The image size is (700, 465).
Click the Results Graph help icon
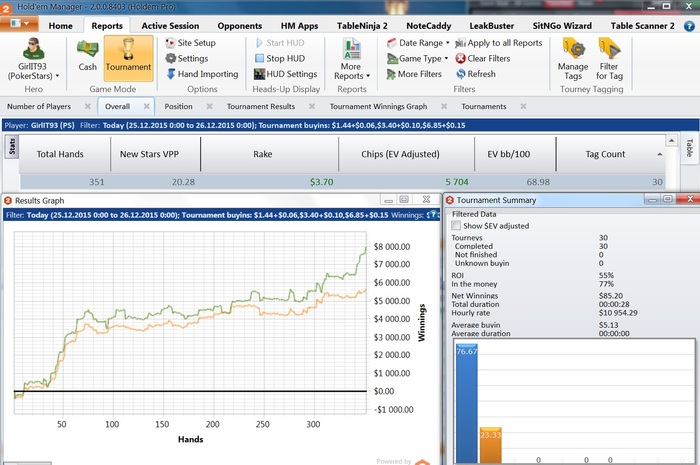[x=432, y=215]
